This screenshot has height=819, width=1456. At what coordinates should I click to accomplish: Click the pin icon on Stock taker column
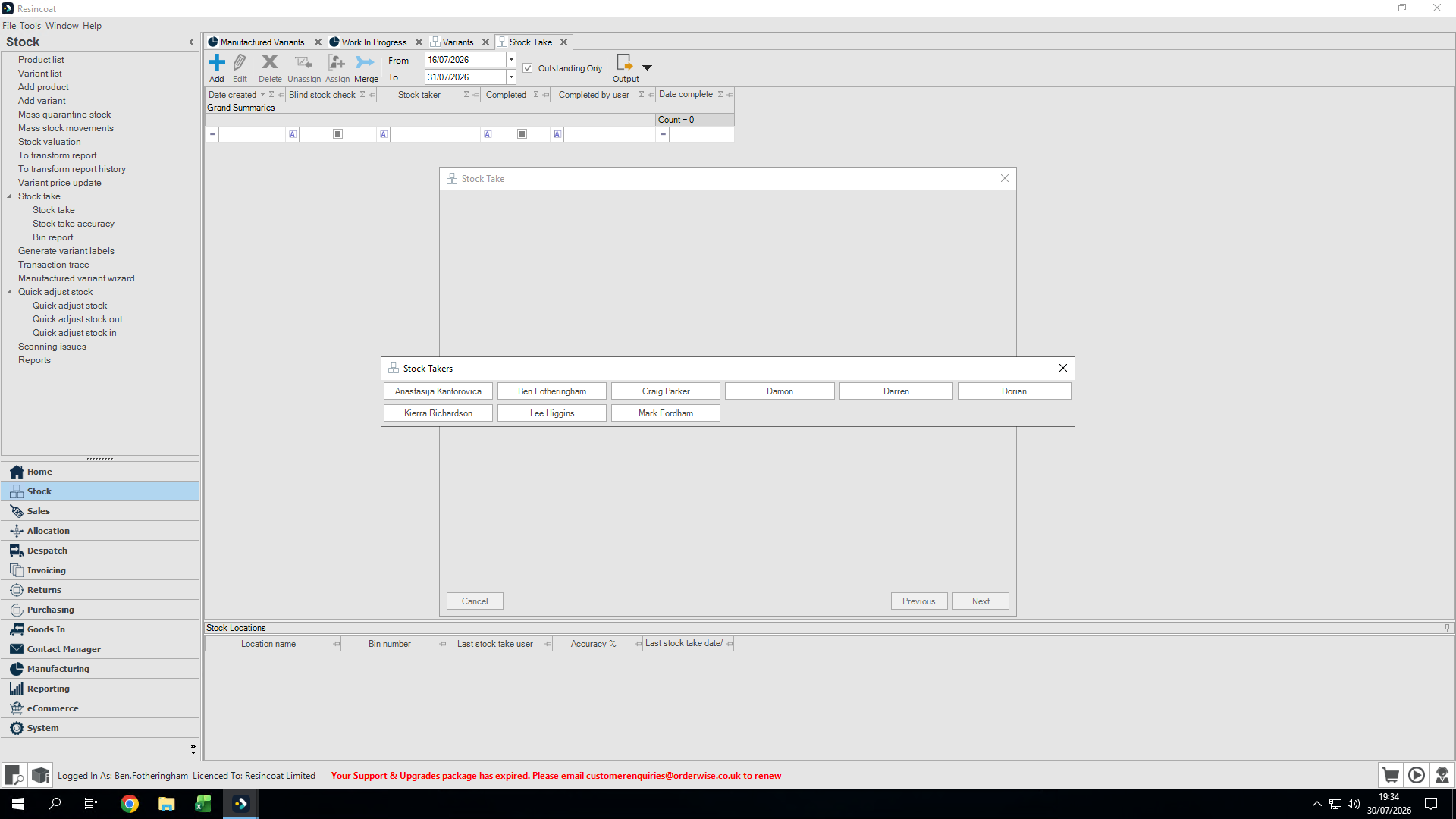[476, 95]
